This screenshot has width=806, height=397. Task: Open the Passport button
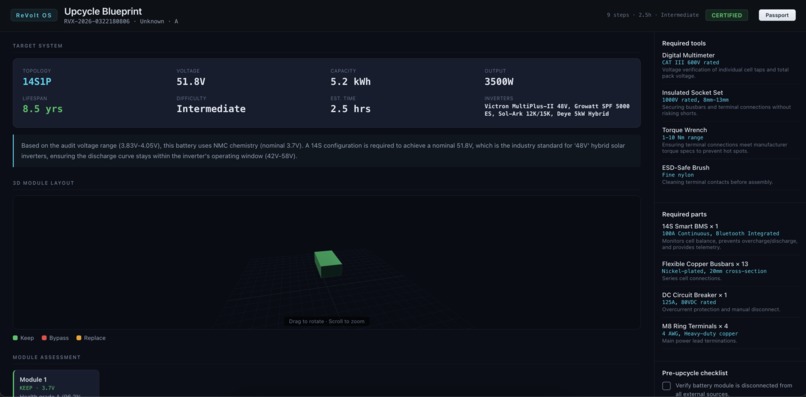point(777,15)
